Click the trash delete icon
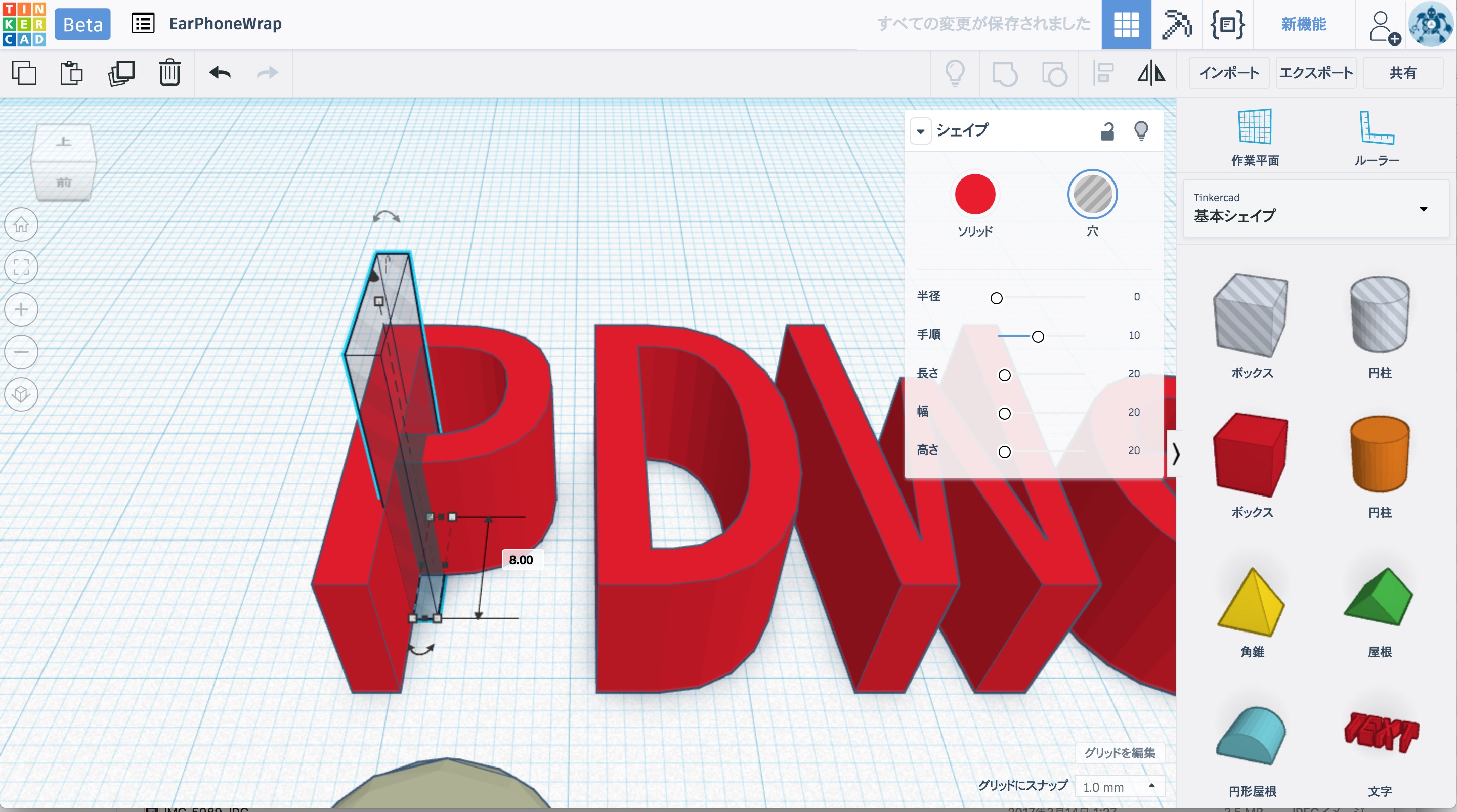 169,73
